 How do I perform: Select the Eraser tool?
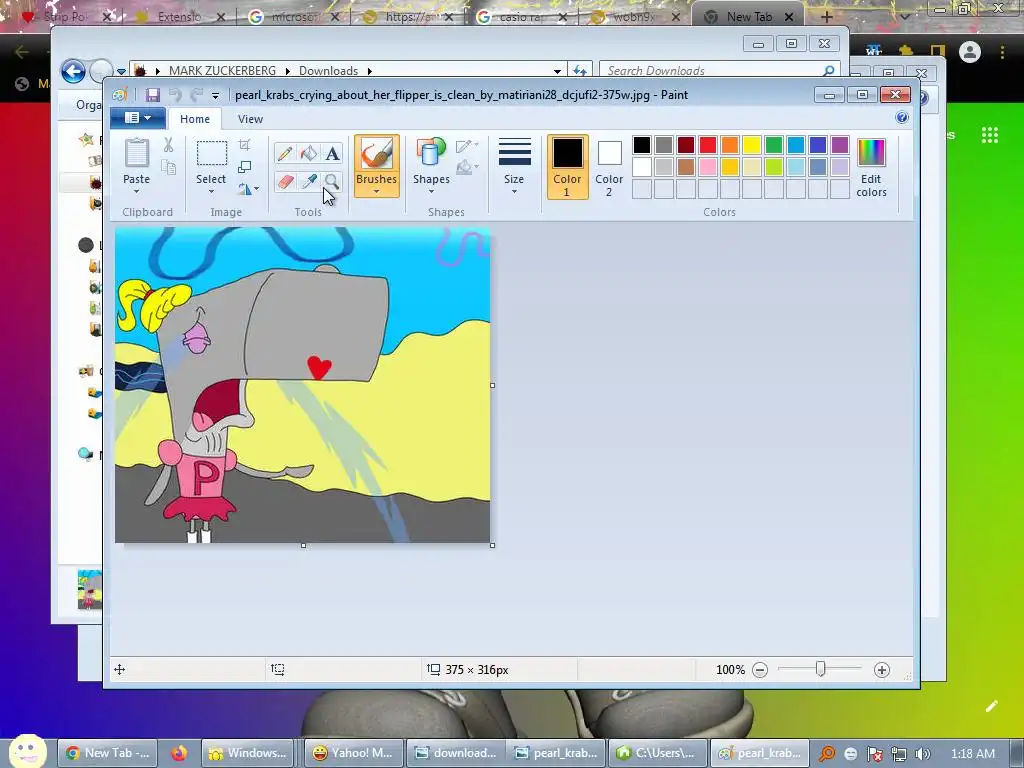[285, 181]
